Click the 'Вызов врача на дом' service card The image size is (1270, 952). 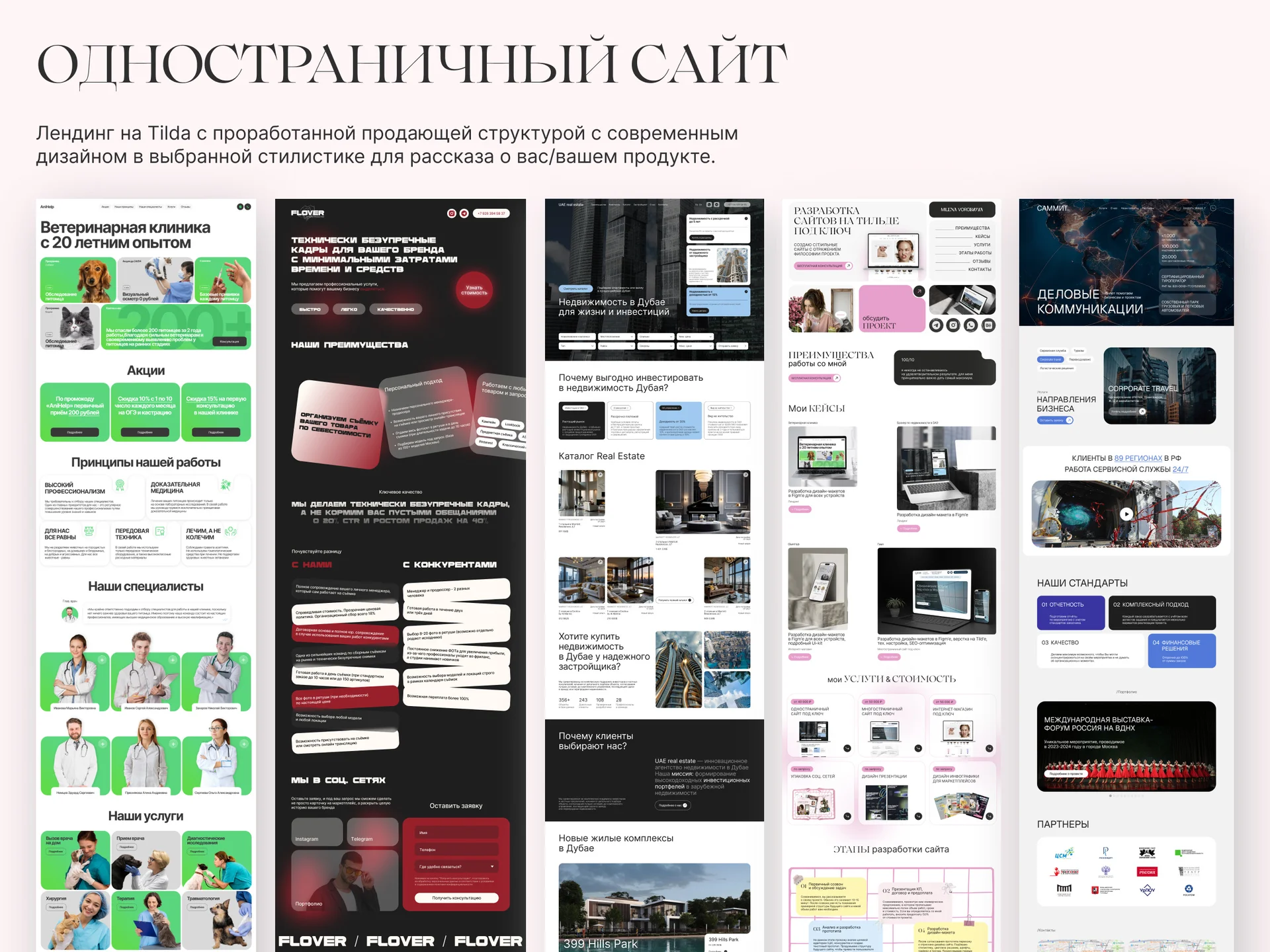pyautogui.click(x=75, y=860)
